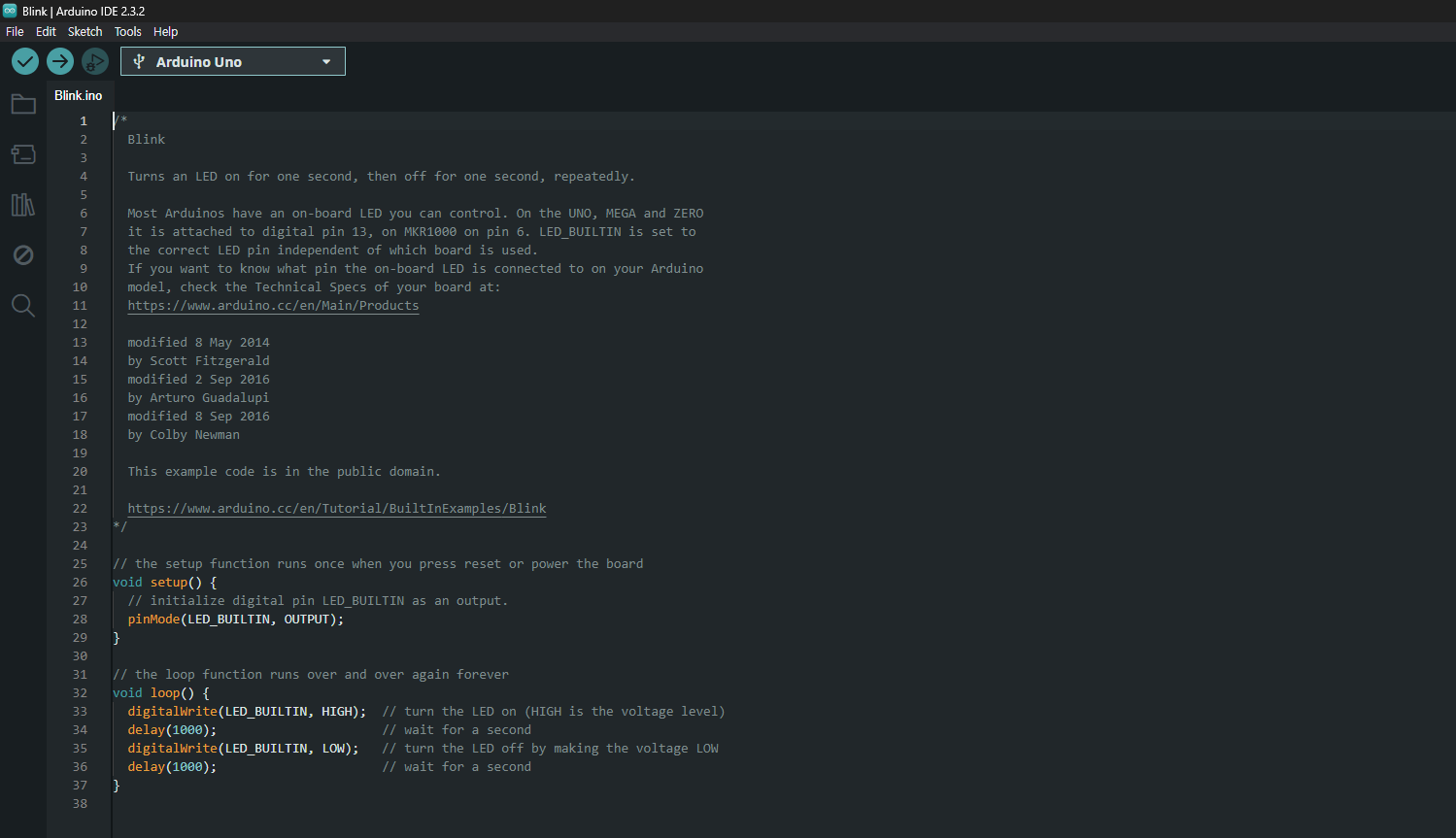Click 'This example code is in the public domain.'
This screenshot has width=1456, height=838.
[x=284, y=471]
